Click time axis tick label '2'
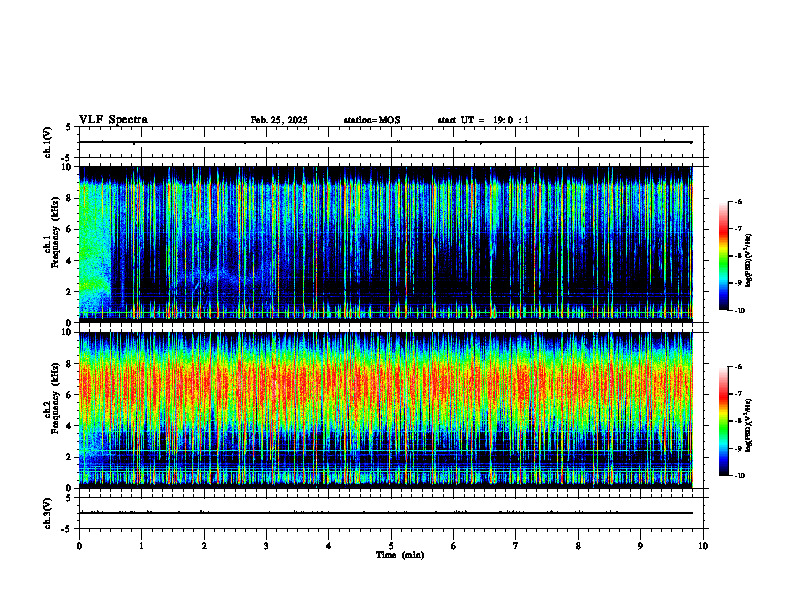The width and height of the screenshot is (792, 612). pyautogui.click(x=204, y=546)
